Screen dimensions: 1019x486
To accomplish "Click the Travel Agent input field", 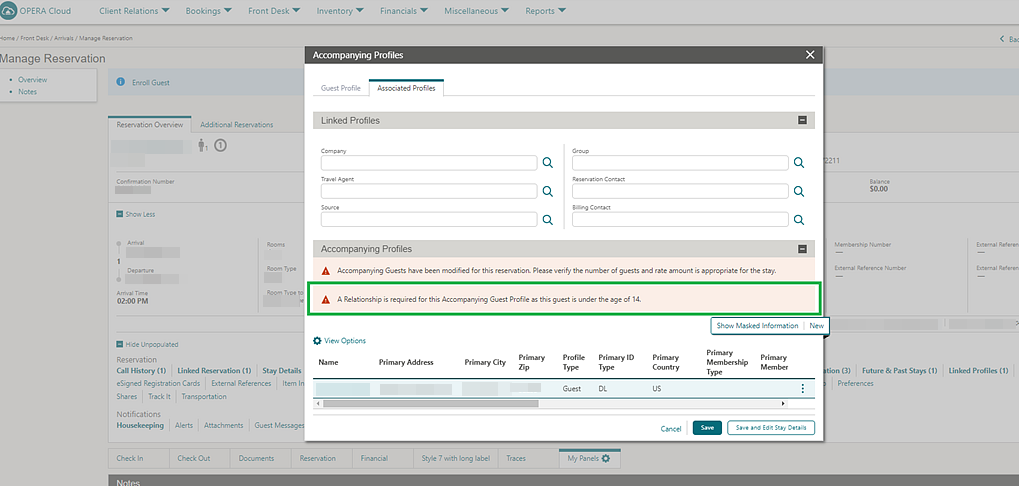I will pos(429,191).
